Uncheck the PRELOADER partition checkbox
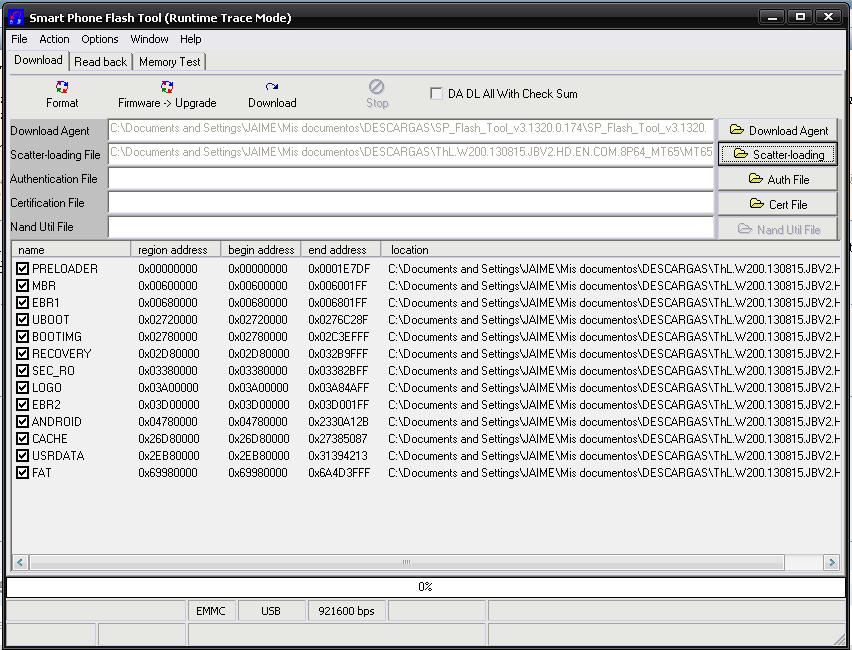The height and width of the screenshot is (650, 852). 22,268
